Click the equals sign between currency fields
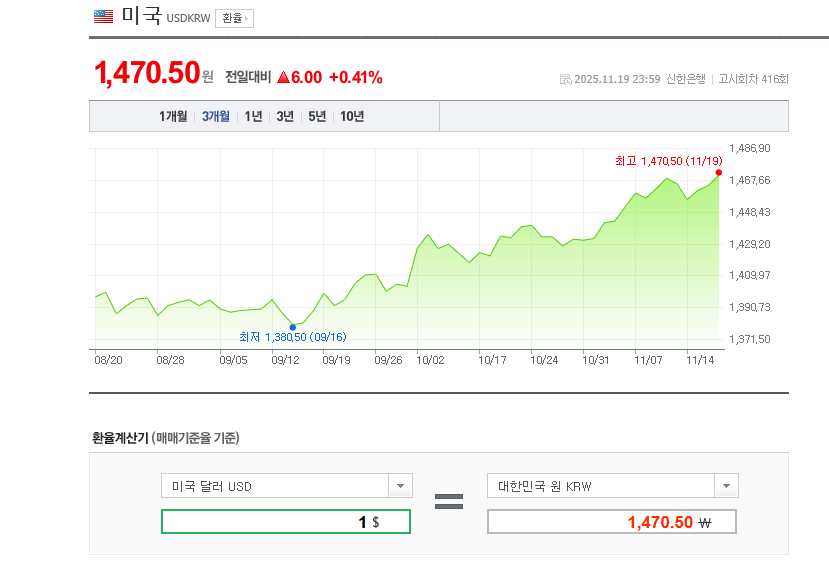 point(448,502)
